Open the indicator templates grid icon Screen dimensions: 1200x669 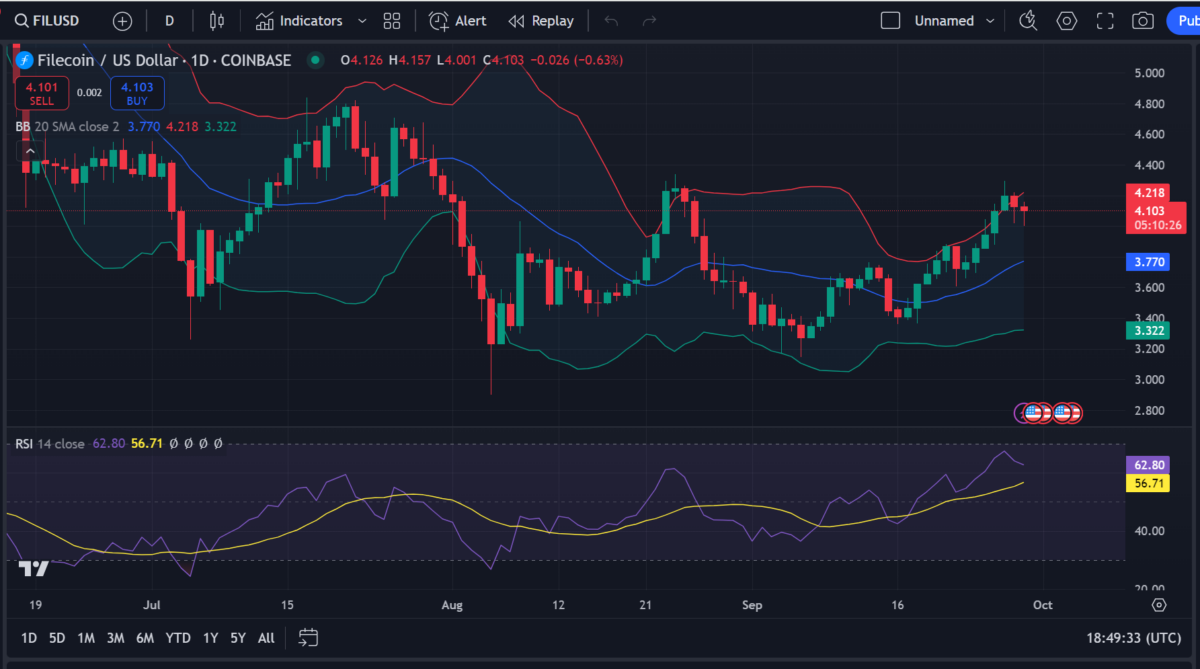[x=392, y=21]
